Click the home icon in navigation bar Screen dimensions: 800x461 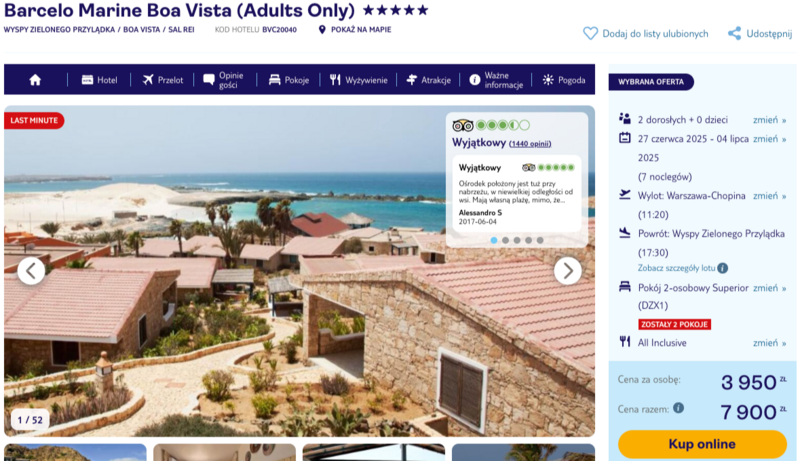click(x=35, y=80)
